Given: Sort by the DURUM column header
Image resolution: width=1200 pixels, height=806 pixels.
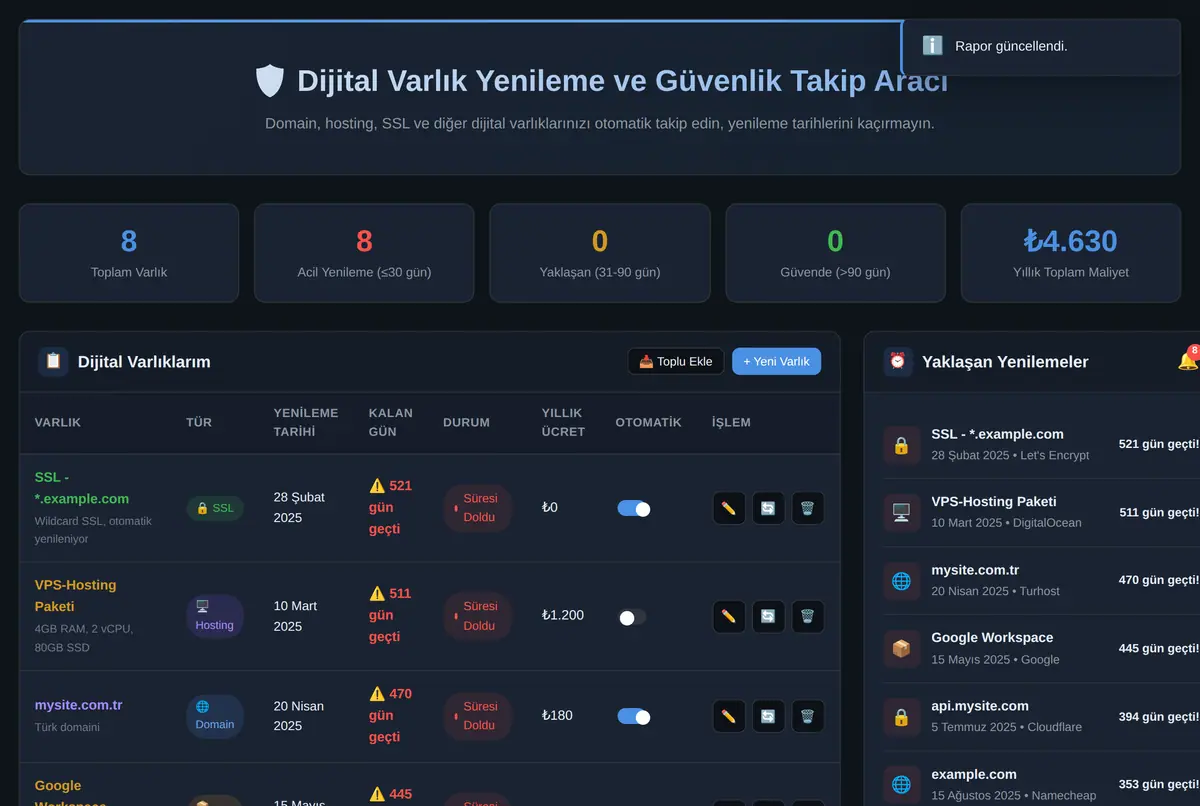Looking at the screenshot, I should pos(466,422).
